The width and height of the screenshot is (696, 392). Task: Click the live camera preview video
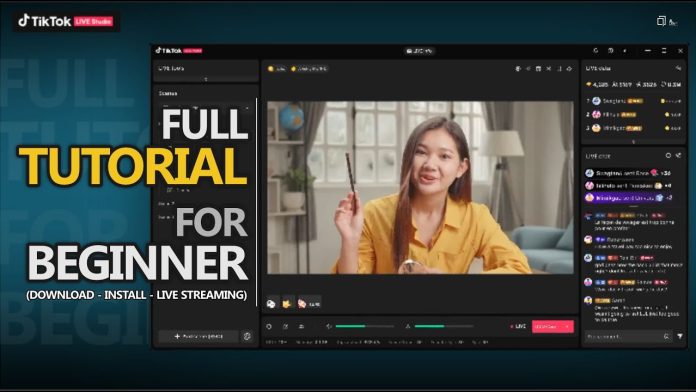[x=420, y=187]
